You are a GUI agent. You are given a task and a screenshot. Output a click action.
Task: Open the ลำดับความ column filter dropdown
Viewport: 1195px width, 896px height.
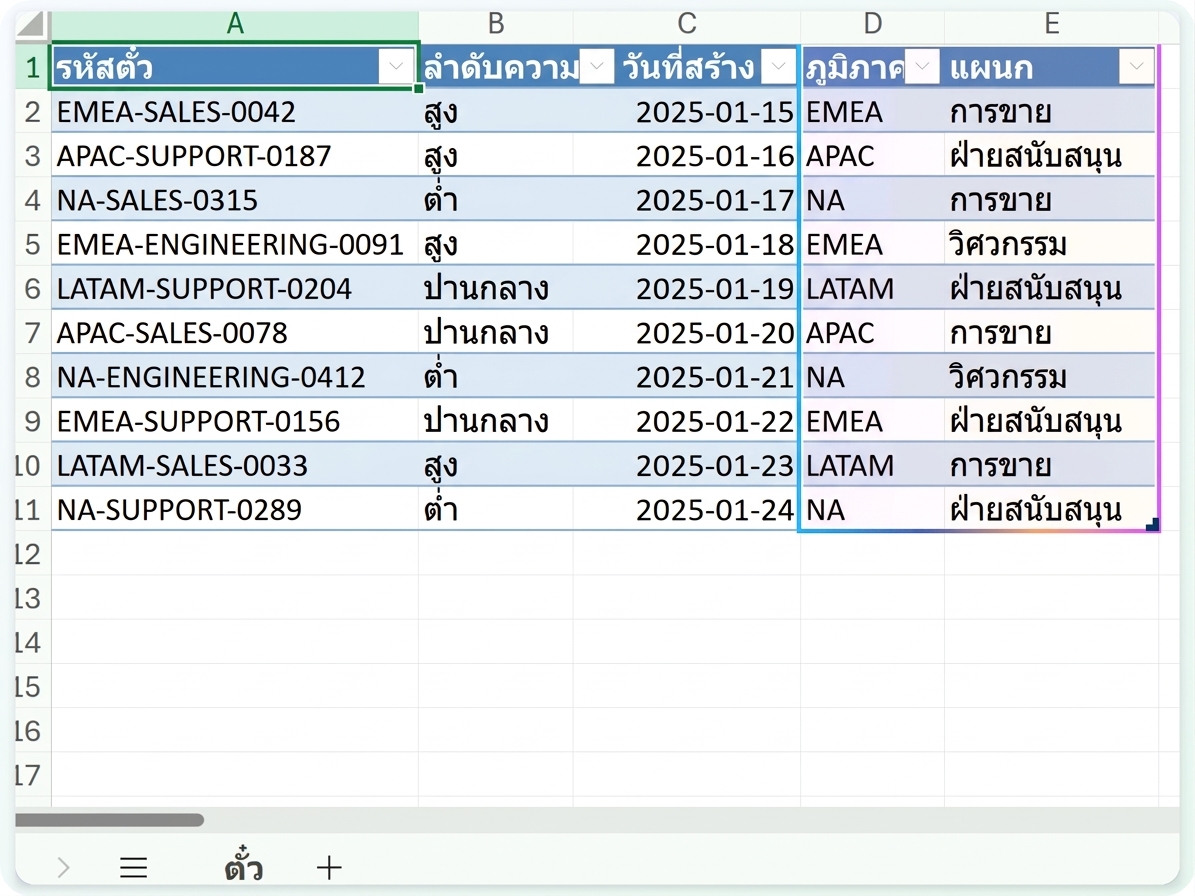click(x=597, y=67)
